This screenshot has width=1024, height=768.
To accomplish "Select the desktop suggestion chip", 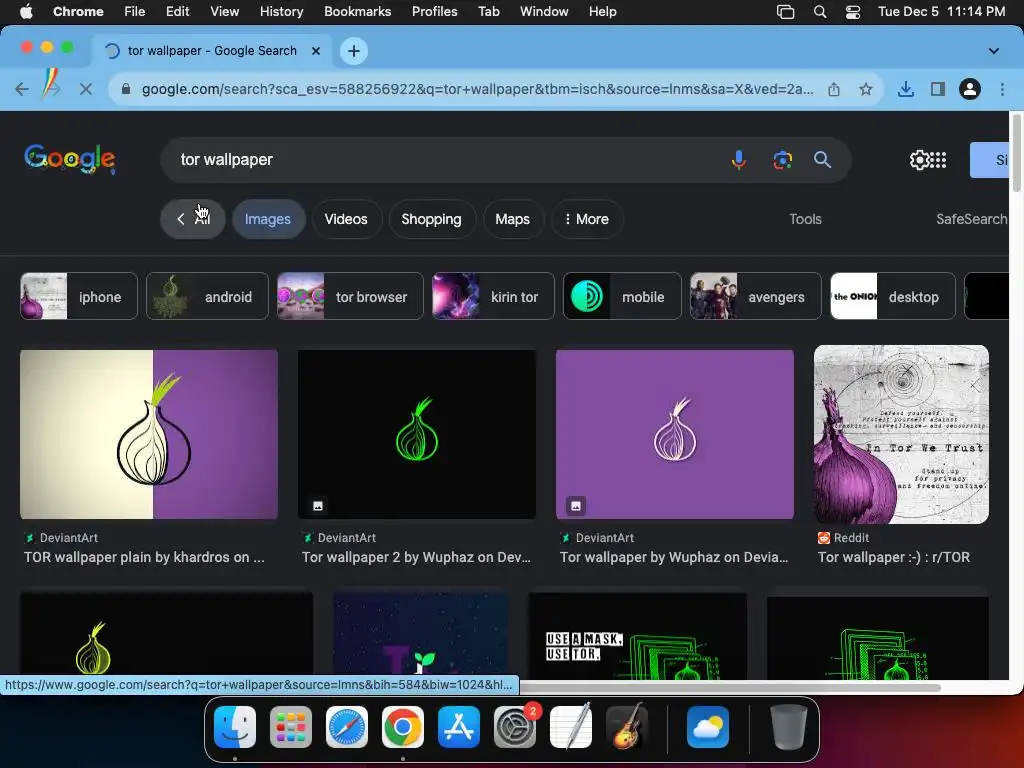I will pyautogui.click(x=893, y=296).
